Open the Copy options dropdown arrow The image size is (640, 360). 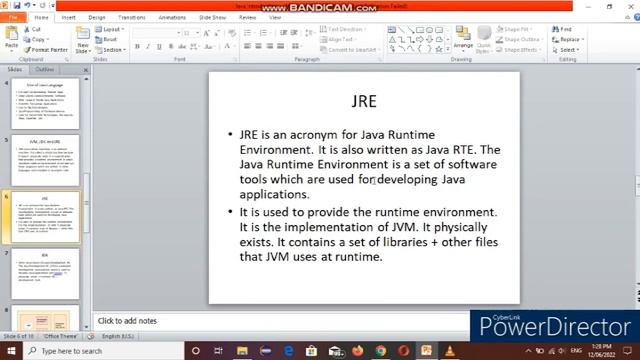pos(48,40)
